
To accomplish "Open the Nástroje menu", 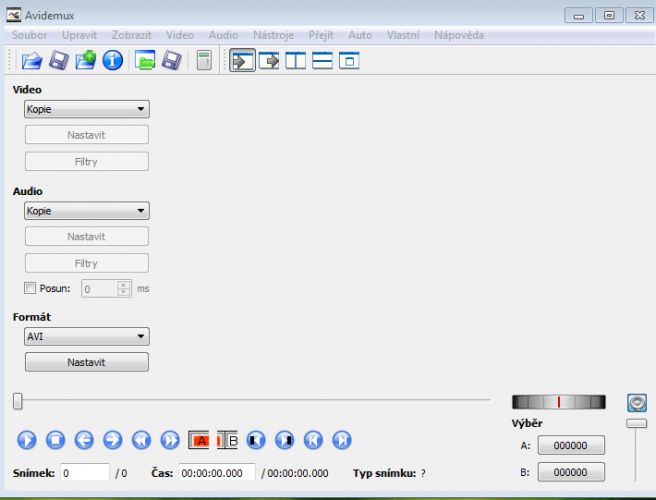I will 273,35.
